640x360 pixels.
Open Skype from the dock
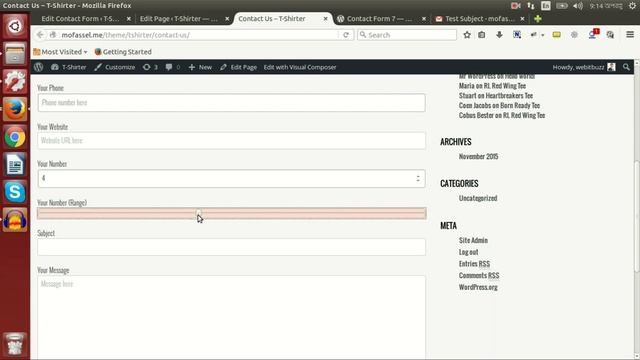click(15, 192)
